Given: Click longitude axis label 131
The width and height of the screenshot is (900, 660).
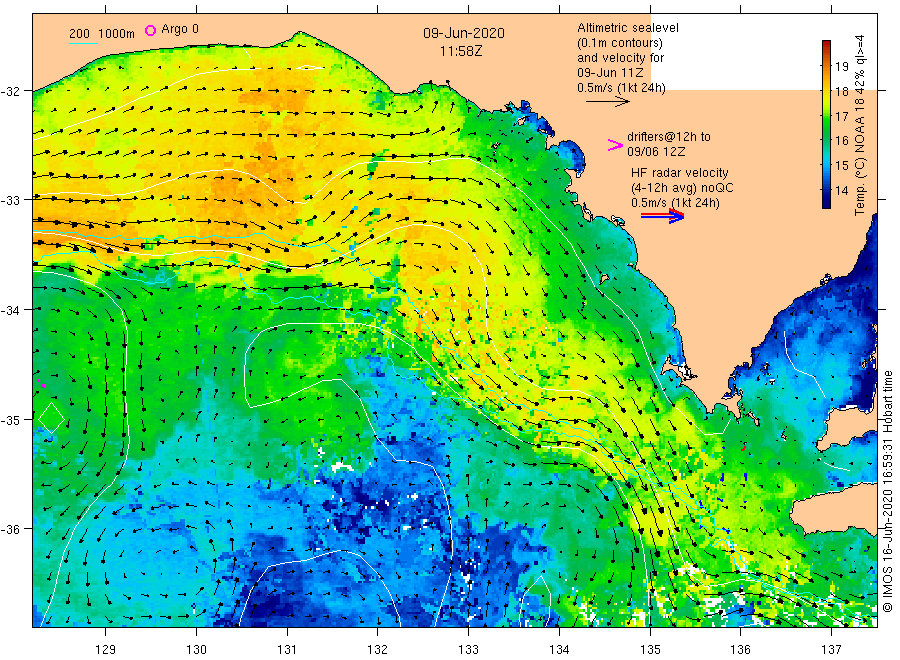Looking at the screenshot, I should pos(287,650).
